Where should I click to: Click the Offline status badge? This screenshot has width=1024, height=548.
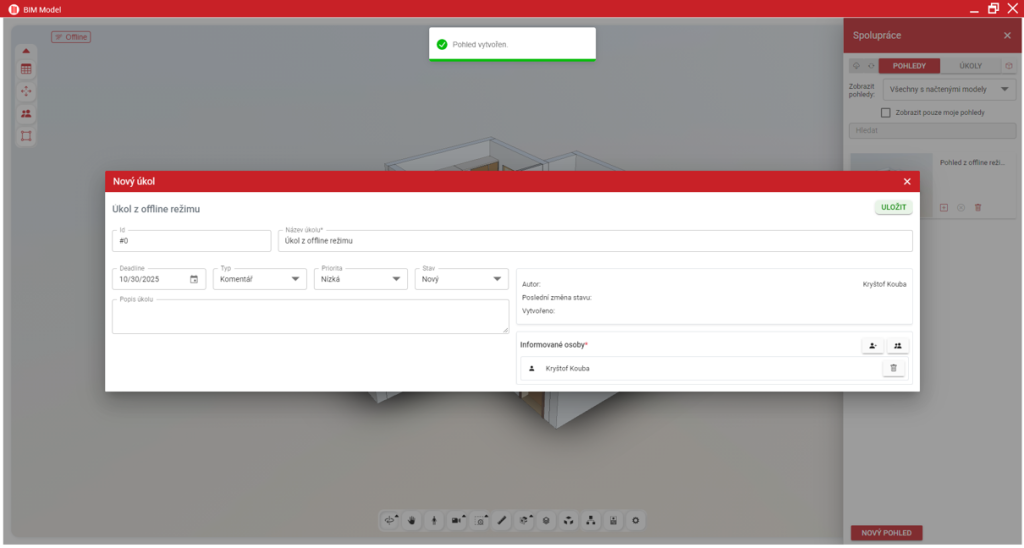coord(71,37)
